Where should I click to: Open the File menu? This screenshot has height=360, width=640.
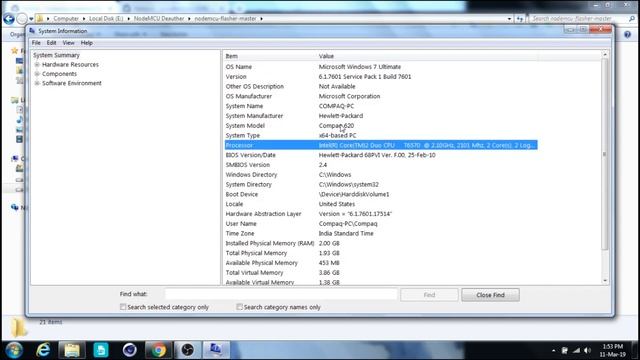[36, 42]
